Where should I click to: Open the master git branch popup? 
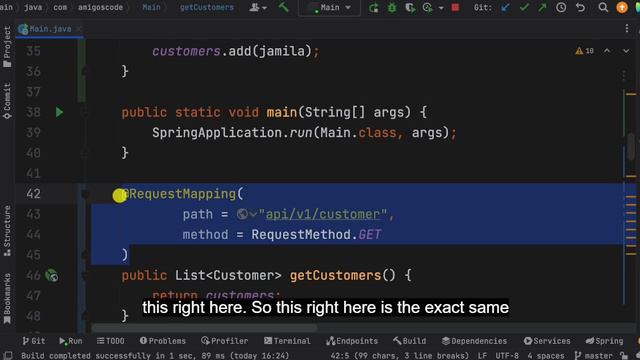click(593, 356)
